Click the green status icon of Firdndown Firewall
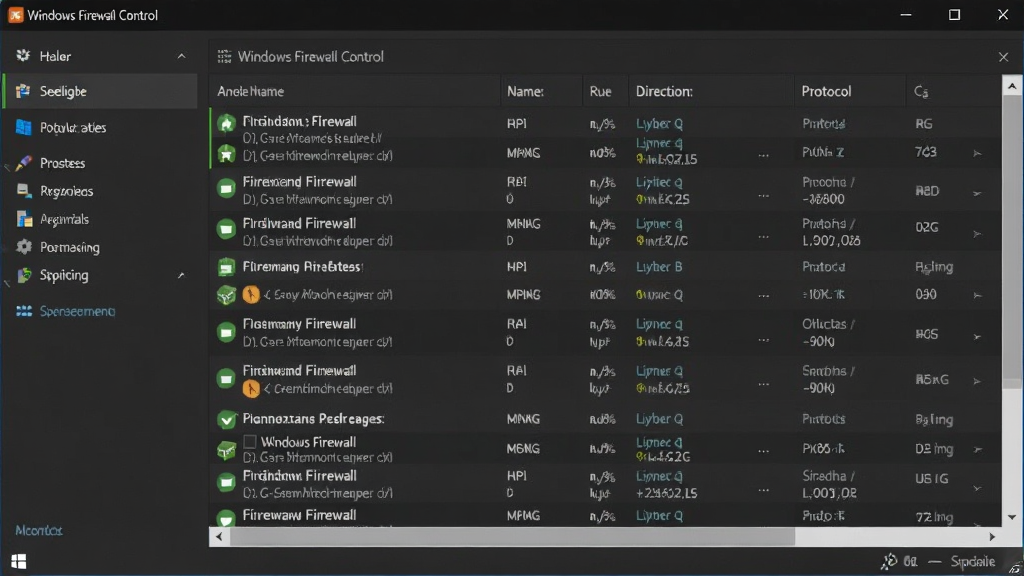This screenshot has width=1024, height=576. (227, 483)
